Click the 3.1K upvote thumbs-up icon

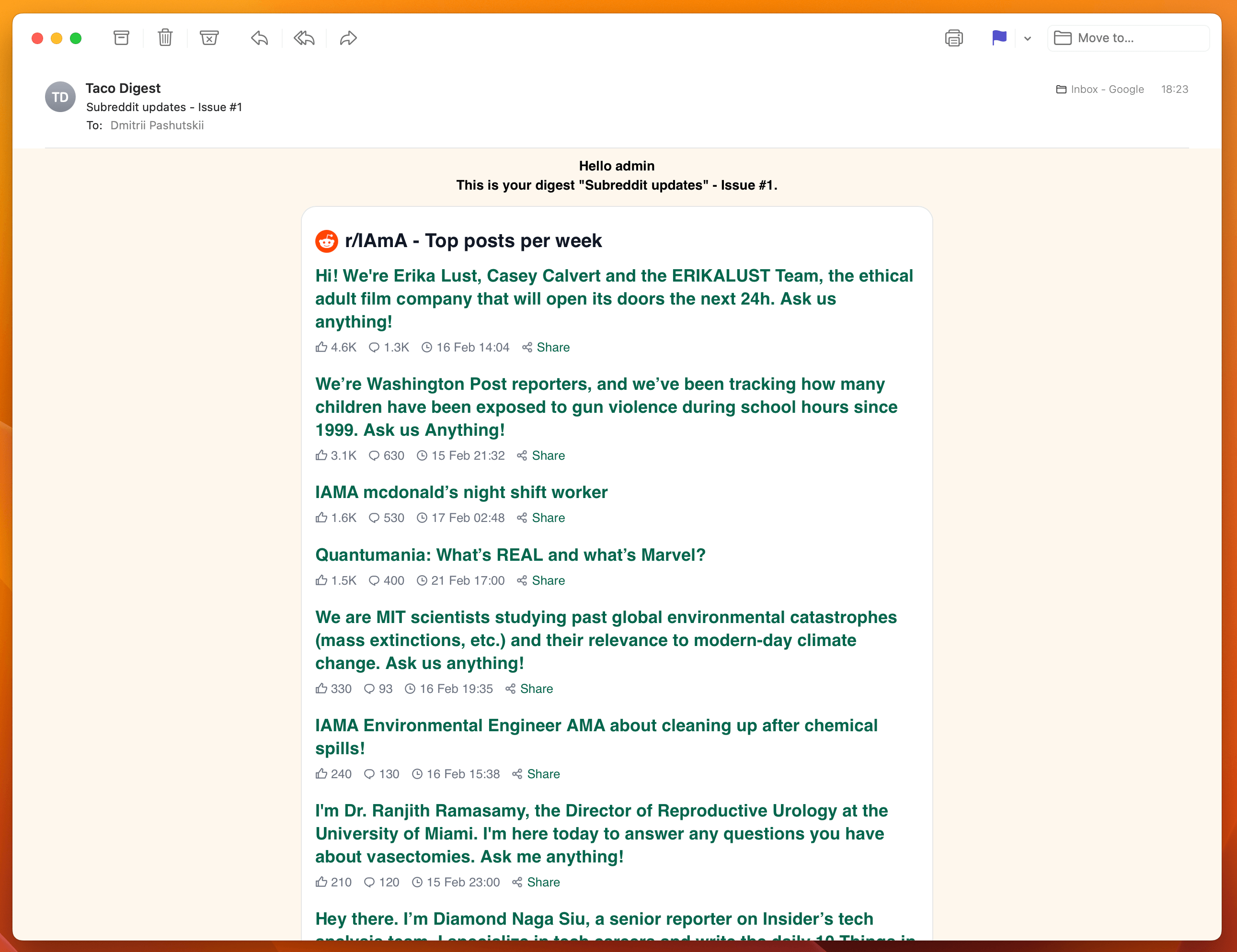321,455
